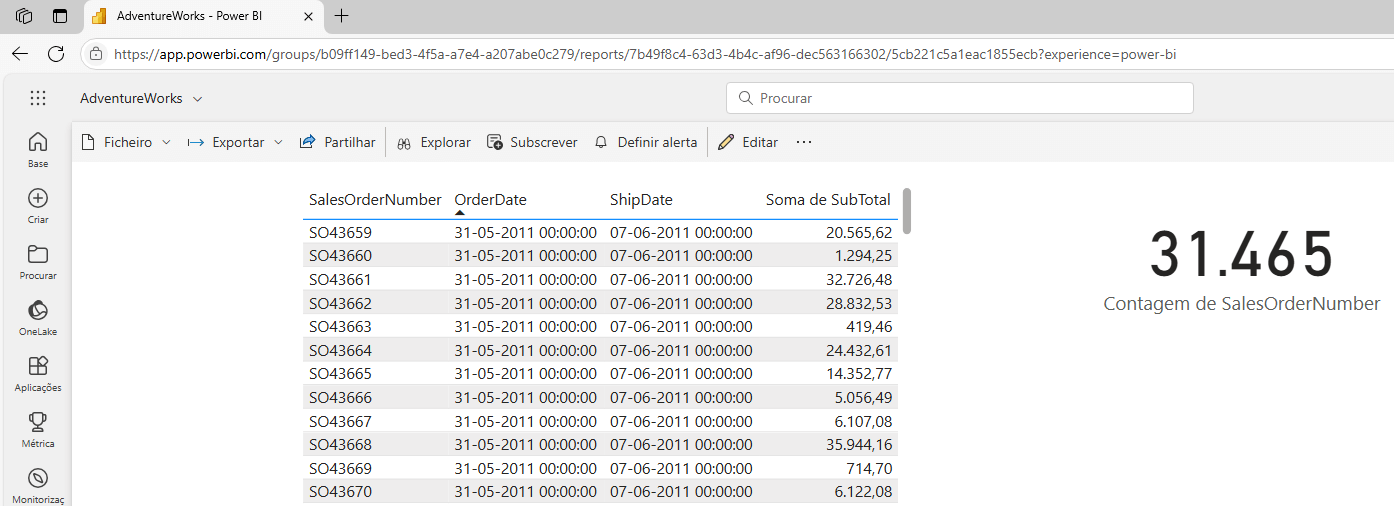Click the Editar pencil button
Viewport: 1394px width, 506px height.
(748, 142)
